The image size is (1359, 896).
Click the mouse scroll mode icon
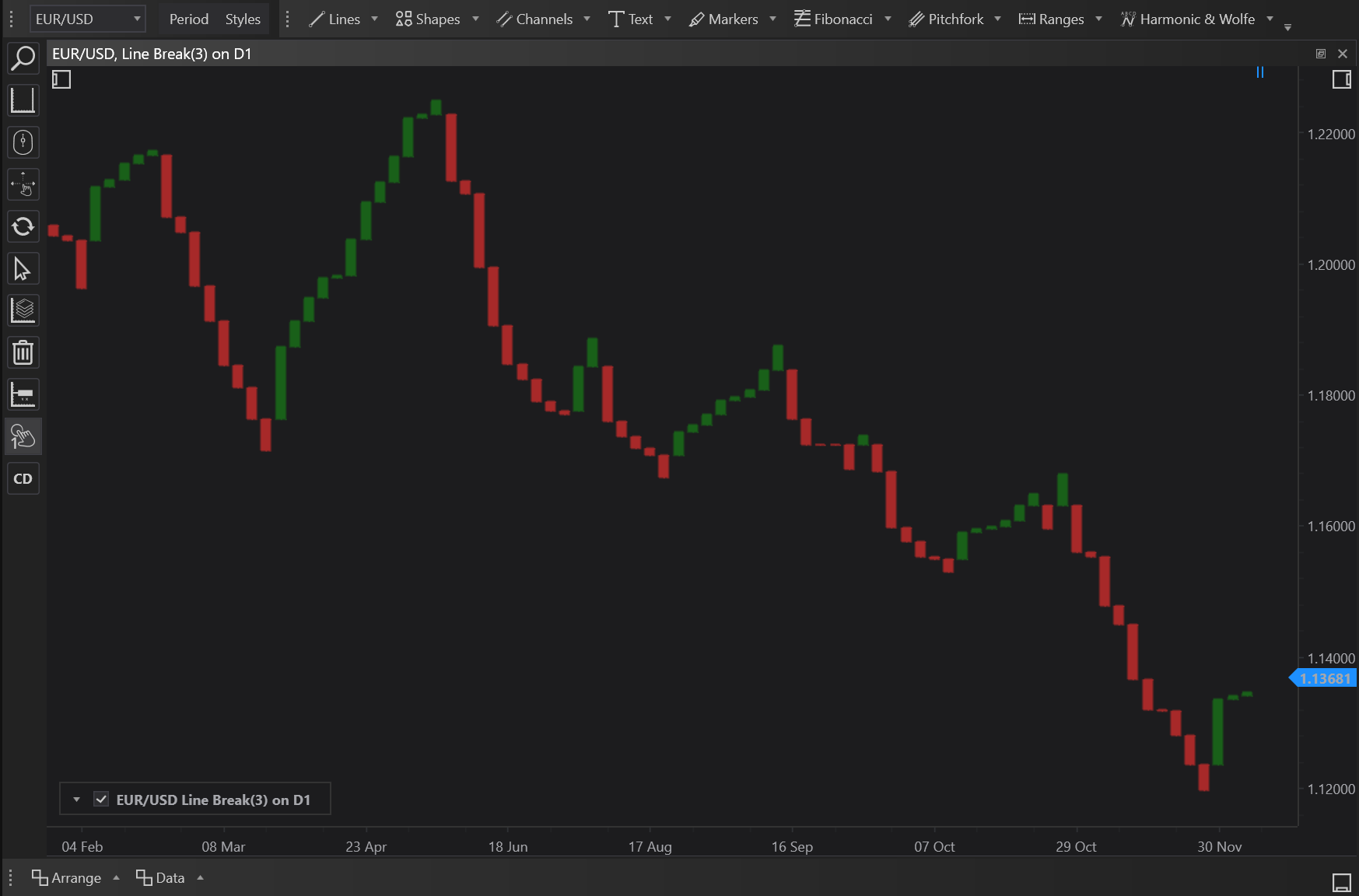[23, 142]
